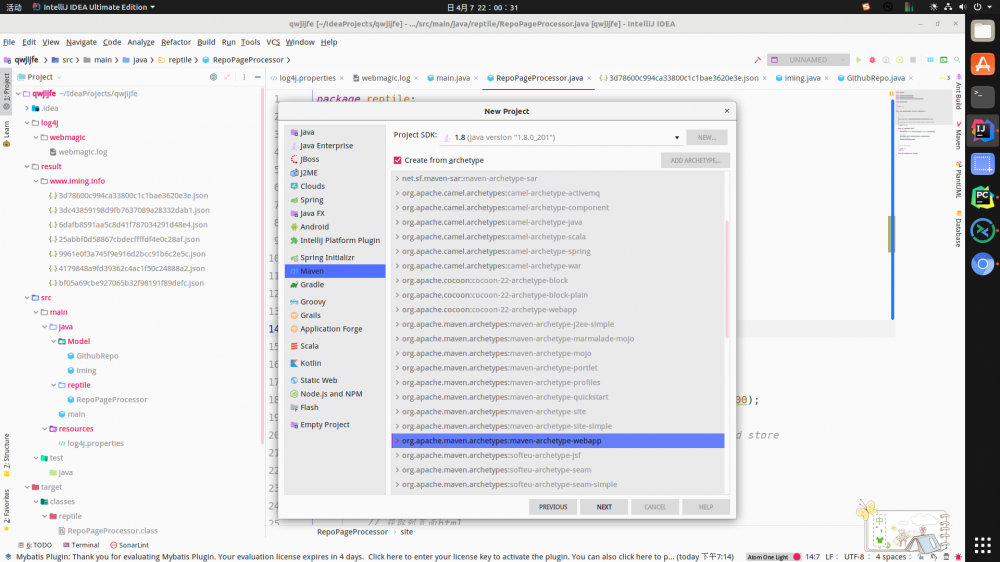Click the ADD ARCHETYPE... button
The width and height of the screenshot is (1000, 562).
[695, 160]
